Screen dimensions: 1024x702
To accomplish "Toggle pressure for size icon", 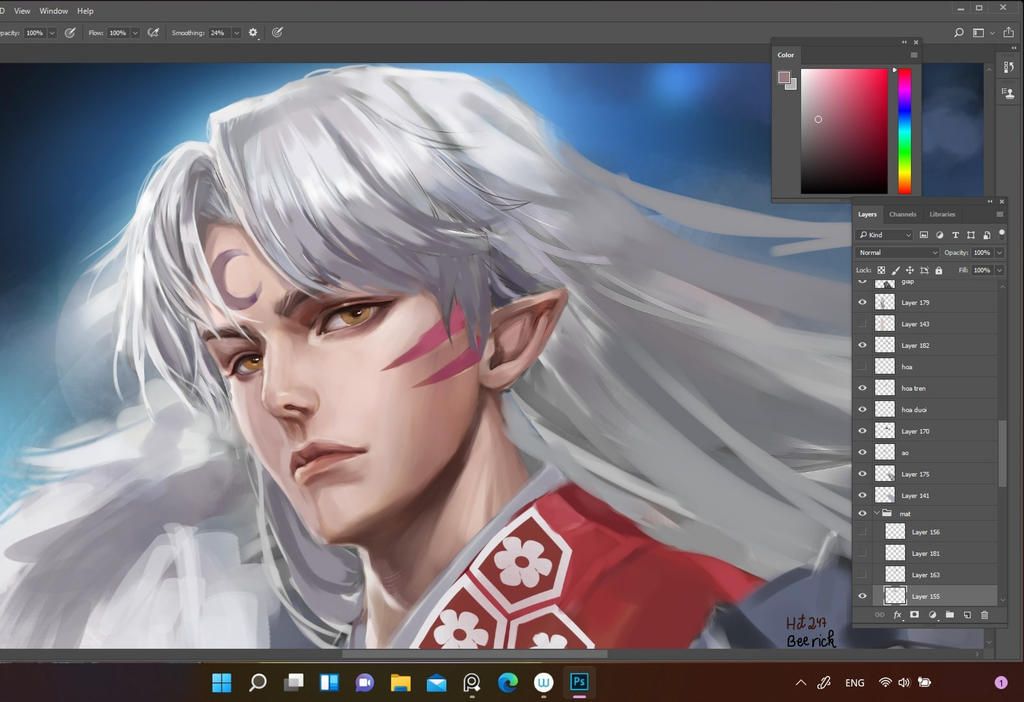I will pos(278,33).
